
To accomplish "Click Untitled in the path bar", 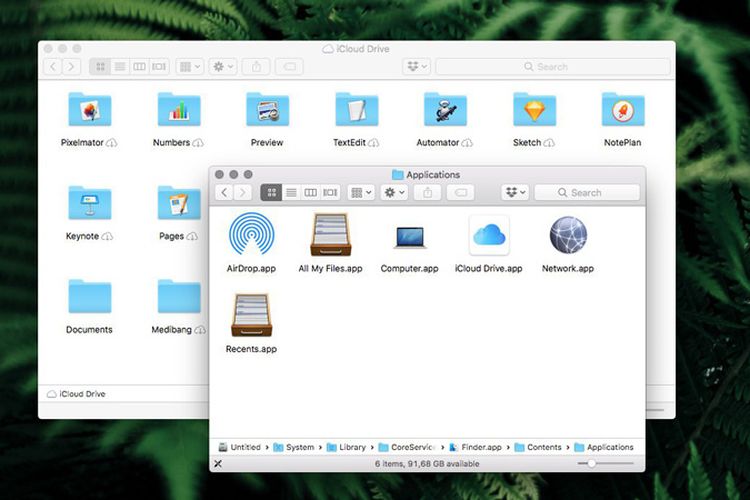I will pyautogui.click(x=240, y=447).
